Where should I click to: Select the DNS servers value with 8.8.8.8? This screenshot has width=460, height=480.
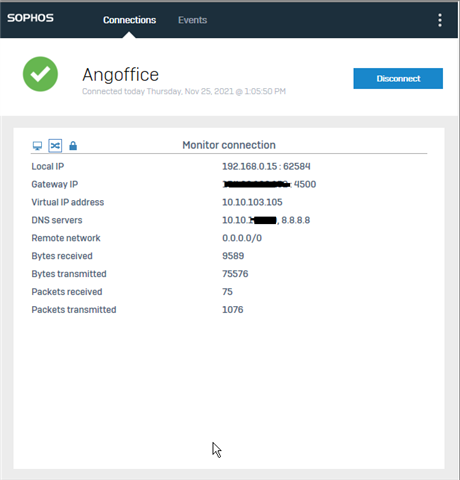coord(266,220)
